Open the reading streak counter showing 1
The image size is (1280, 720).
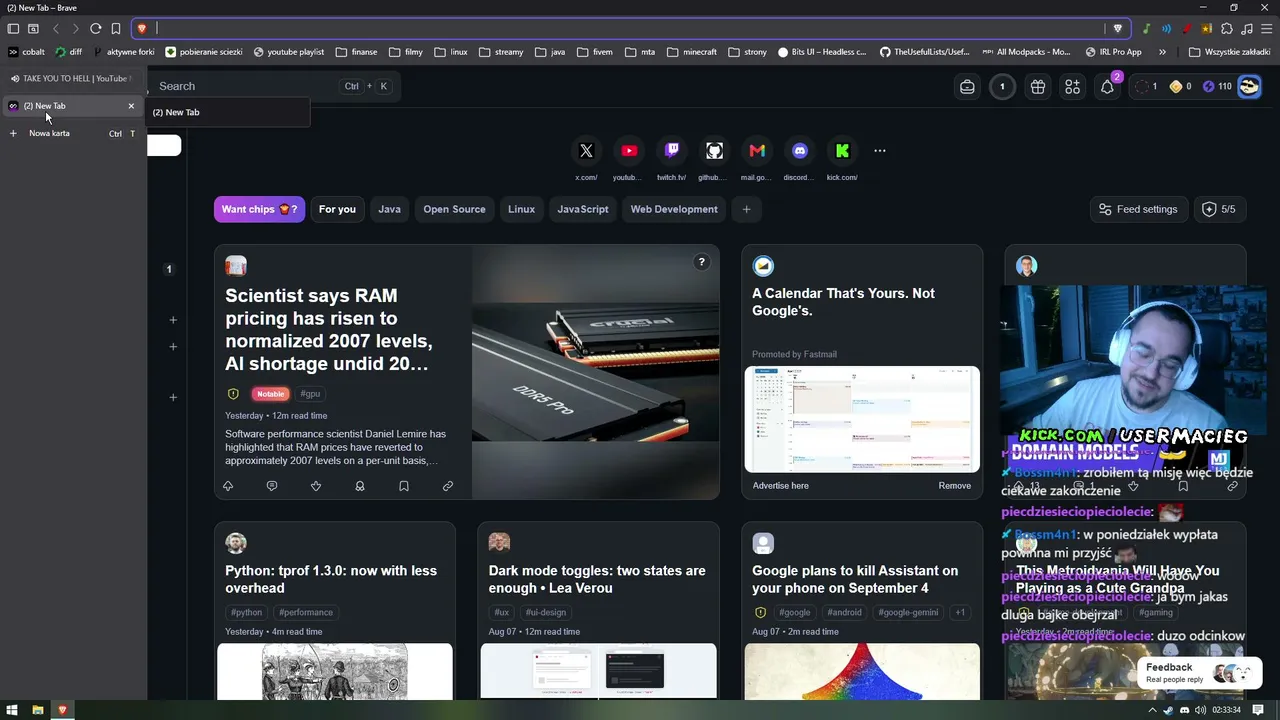(x=1002, y=87)
